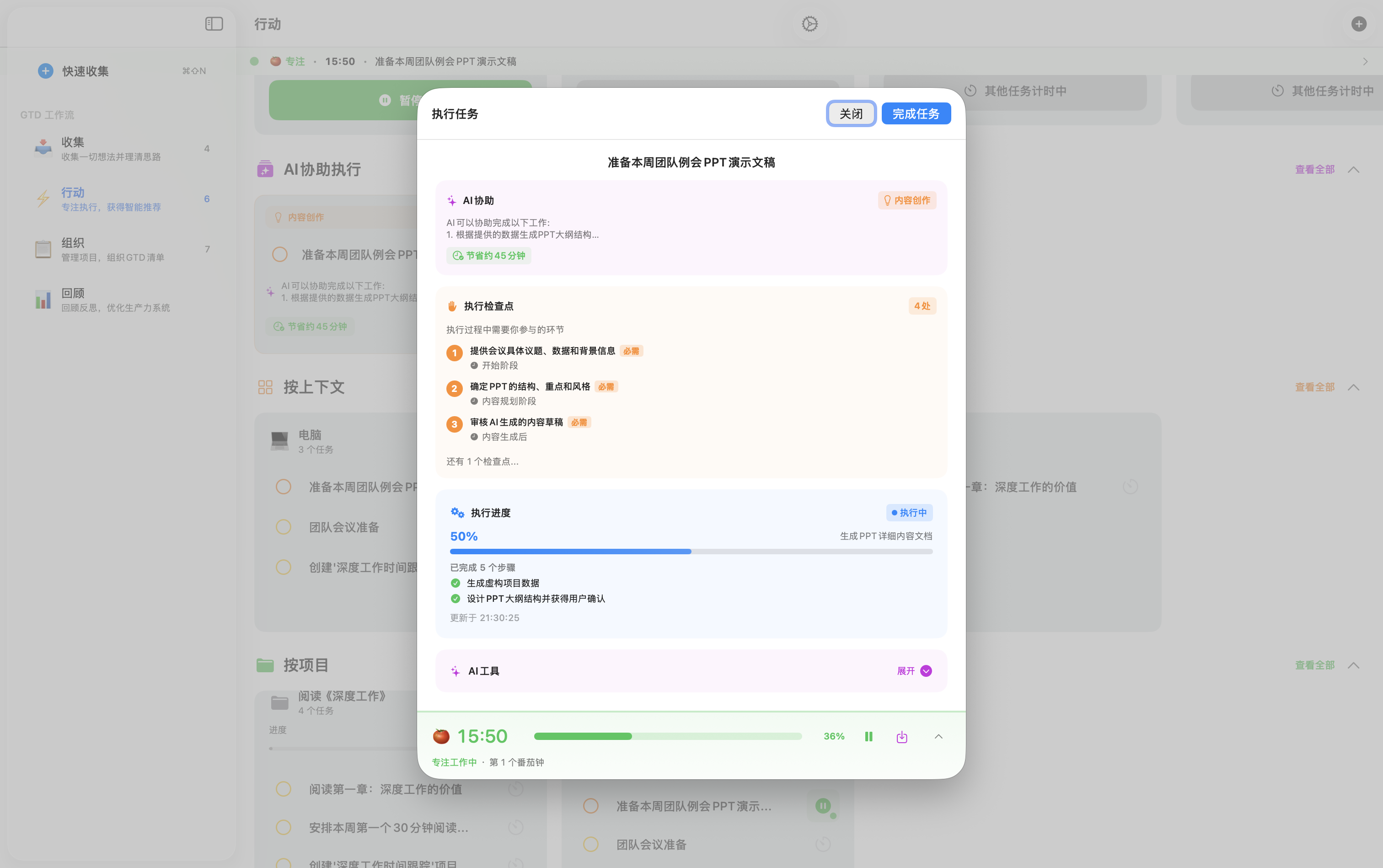Image resolution: width=1383 pixels, height=868 pixels.
Task: Click the save icon in the timer bar
Action: 901,736
